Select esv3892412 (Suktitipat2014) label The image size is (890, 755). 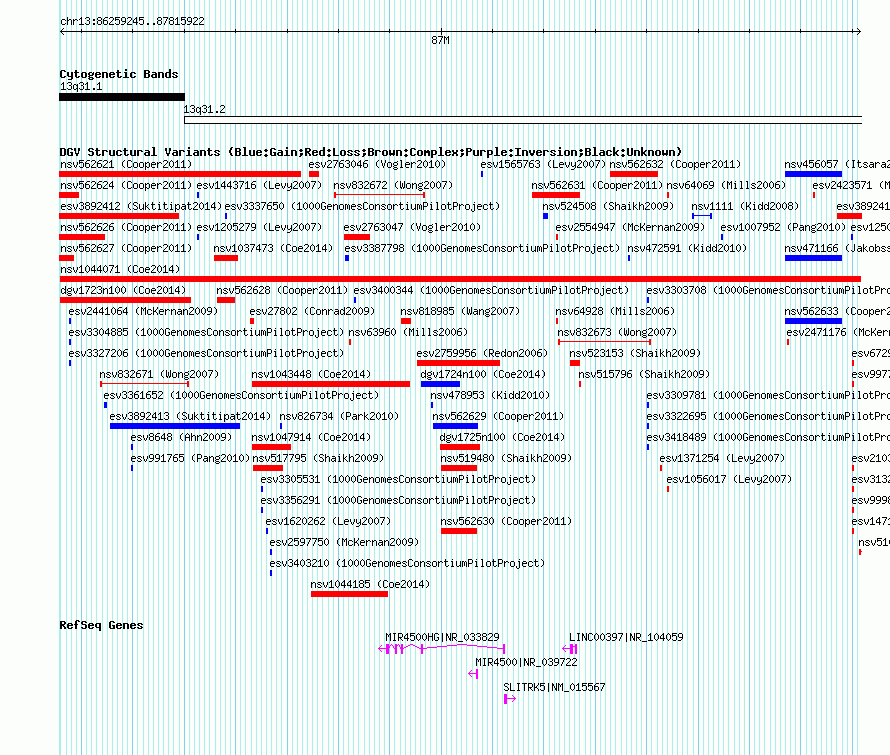pyautogui.click(x=141, y=207)
